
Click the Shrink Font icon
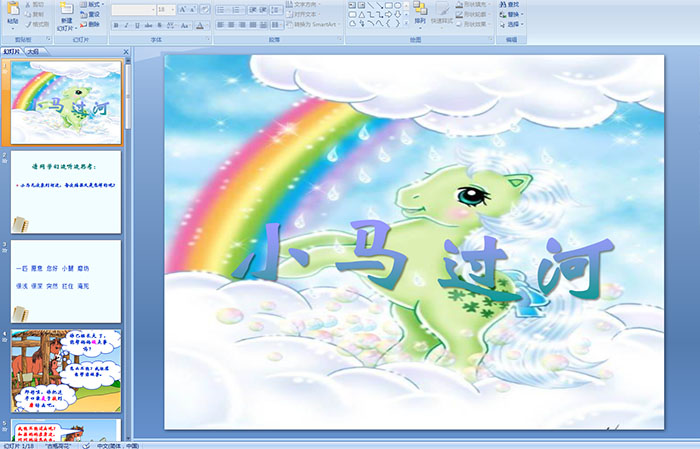[193, 9]
